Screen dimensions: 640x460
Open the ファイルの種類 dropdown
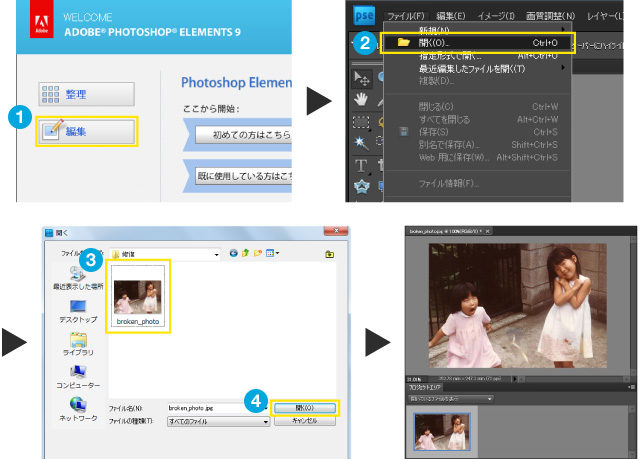[218, 421]
